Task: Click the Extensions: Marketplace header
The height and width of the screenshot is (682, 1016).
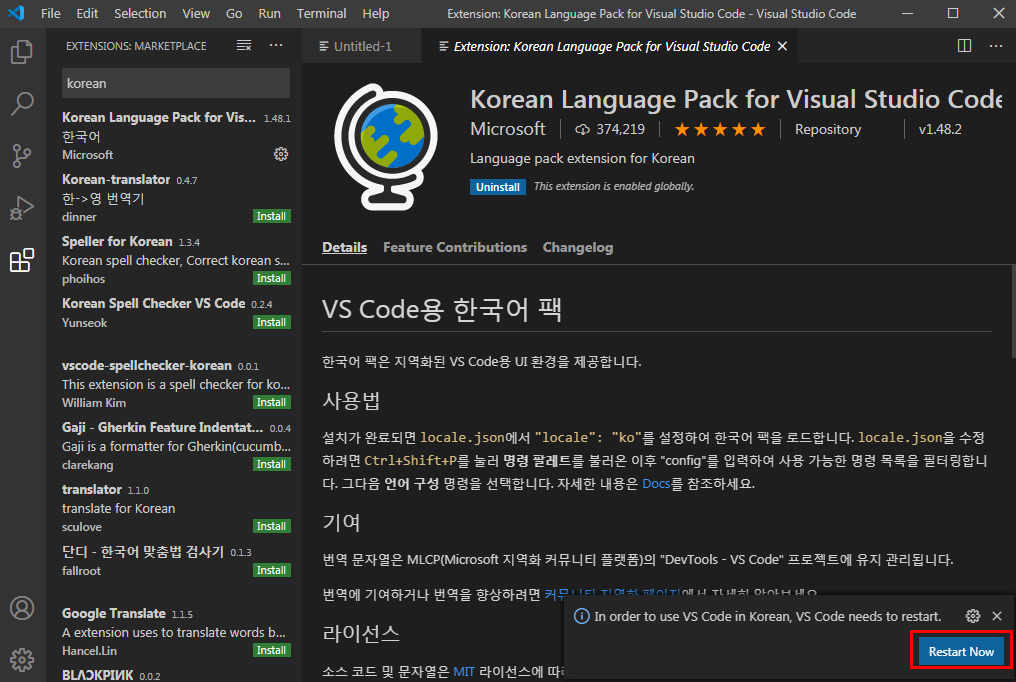Action: pos(136,46)
